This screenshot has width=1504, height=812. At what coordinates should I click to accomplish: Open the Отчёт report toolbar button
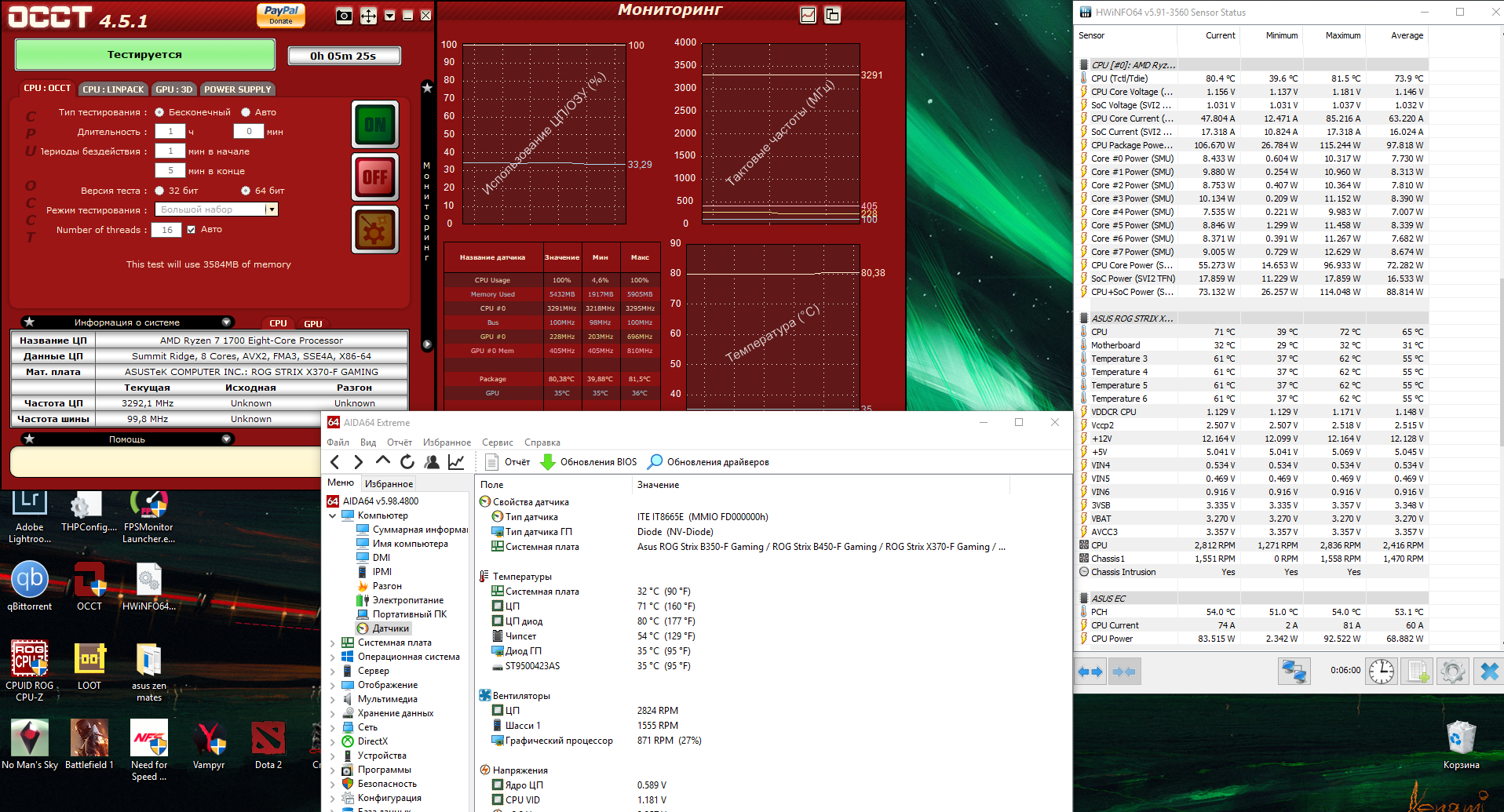point(507,462)
